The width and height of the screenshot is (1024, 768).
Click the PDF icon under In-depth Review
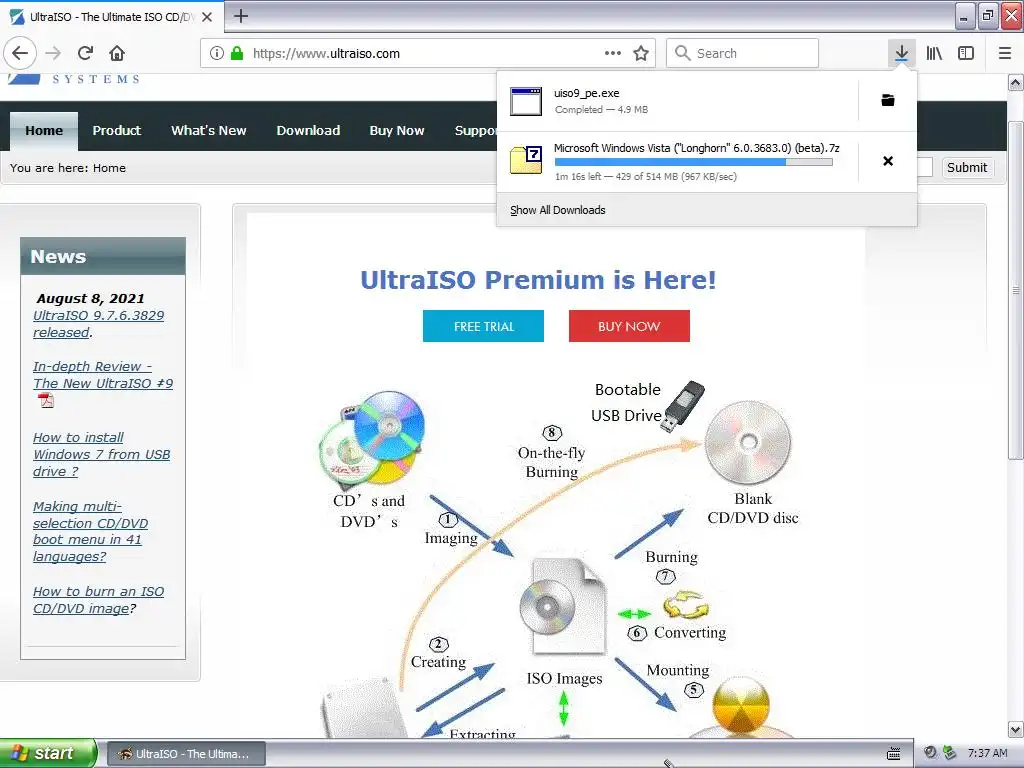[46, 400]
